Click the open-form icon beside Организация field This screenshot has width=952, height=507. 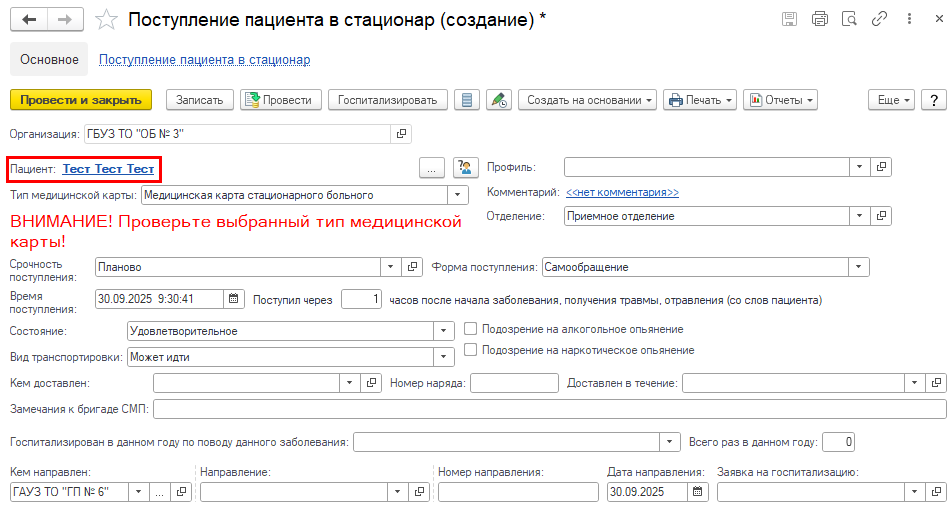401,133
